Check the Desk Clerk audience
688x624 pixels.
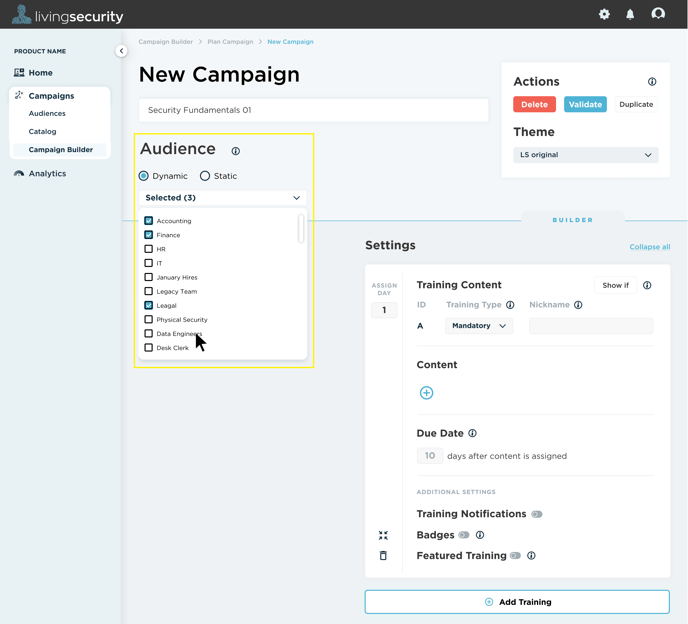[x=148, y=348]
